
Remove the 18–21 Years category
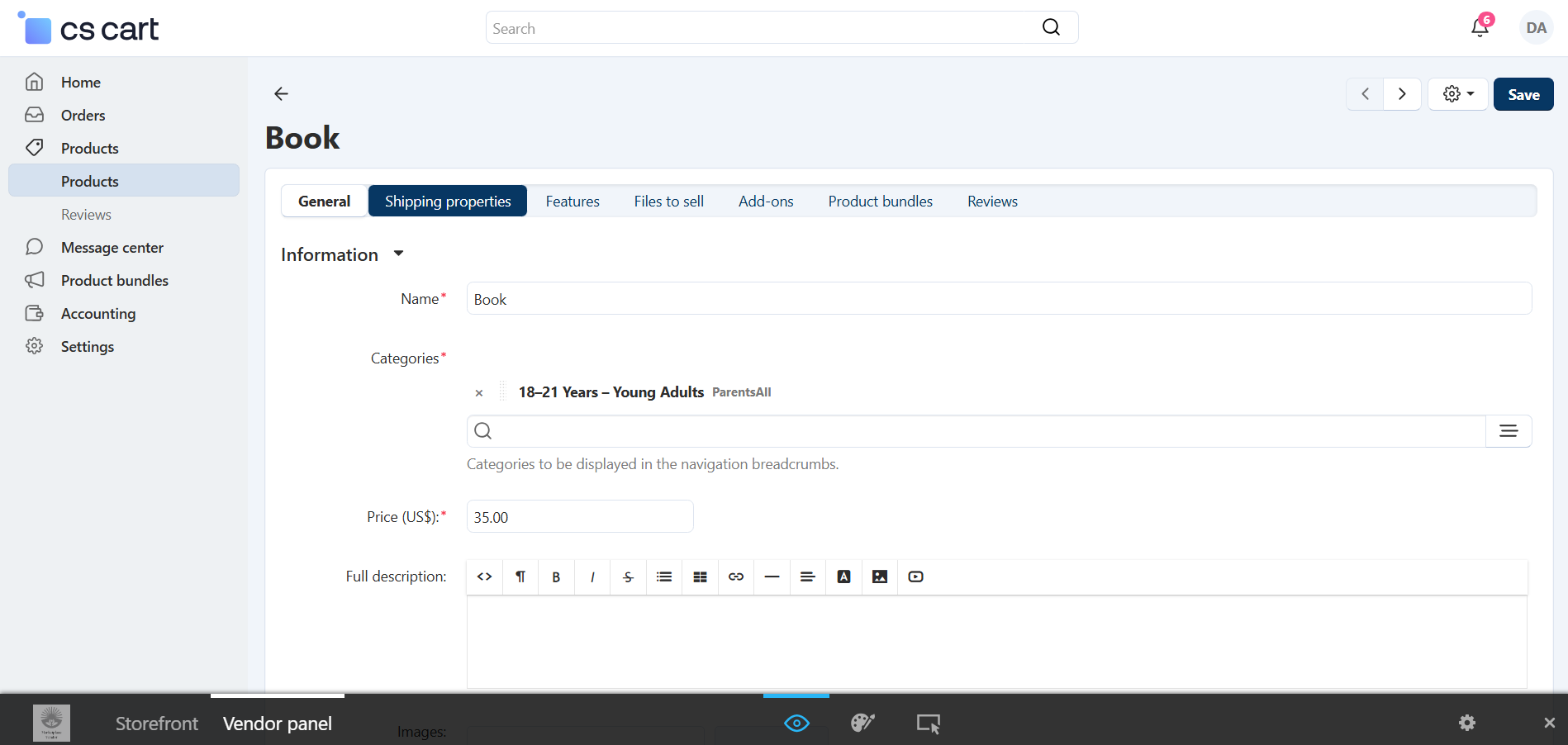pyautogui.click(x=479, y=393)
